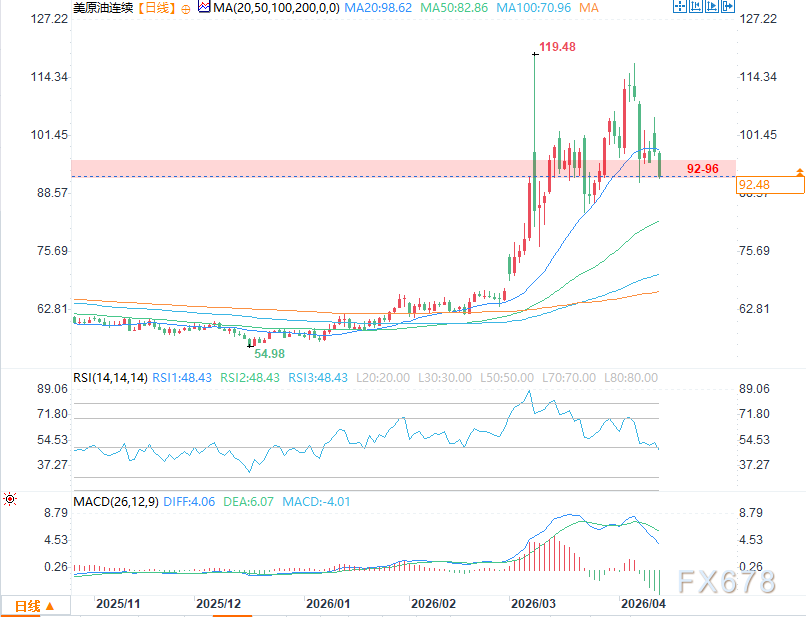The image size is (806, 617).
Task: Click the orange 92.48 current price box
Action: pyautogui.click(x=770, y=185)
